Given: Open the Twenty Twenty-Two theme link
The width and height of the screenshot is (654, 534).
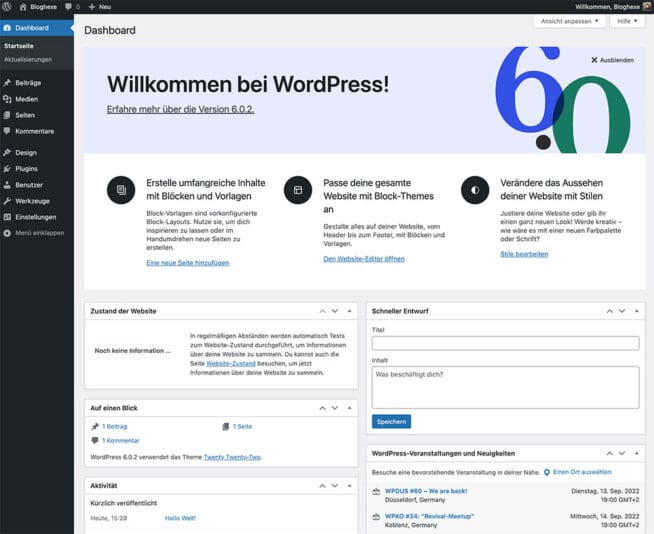Looking at the screenshot, I should point(232,457).
